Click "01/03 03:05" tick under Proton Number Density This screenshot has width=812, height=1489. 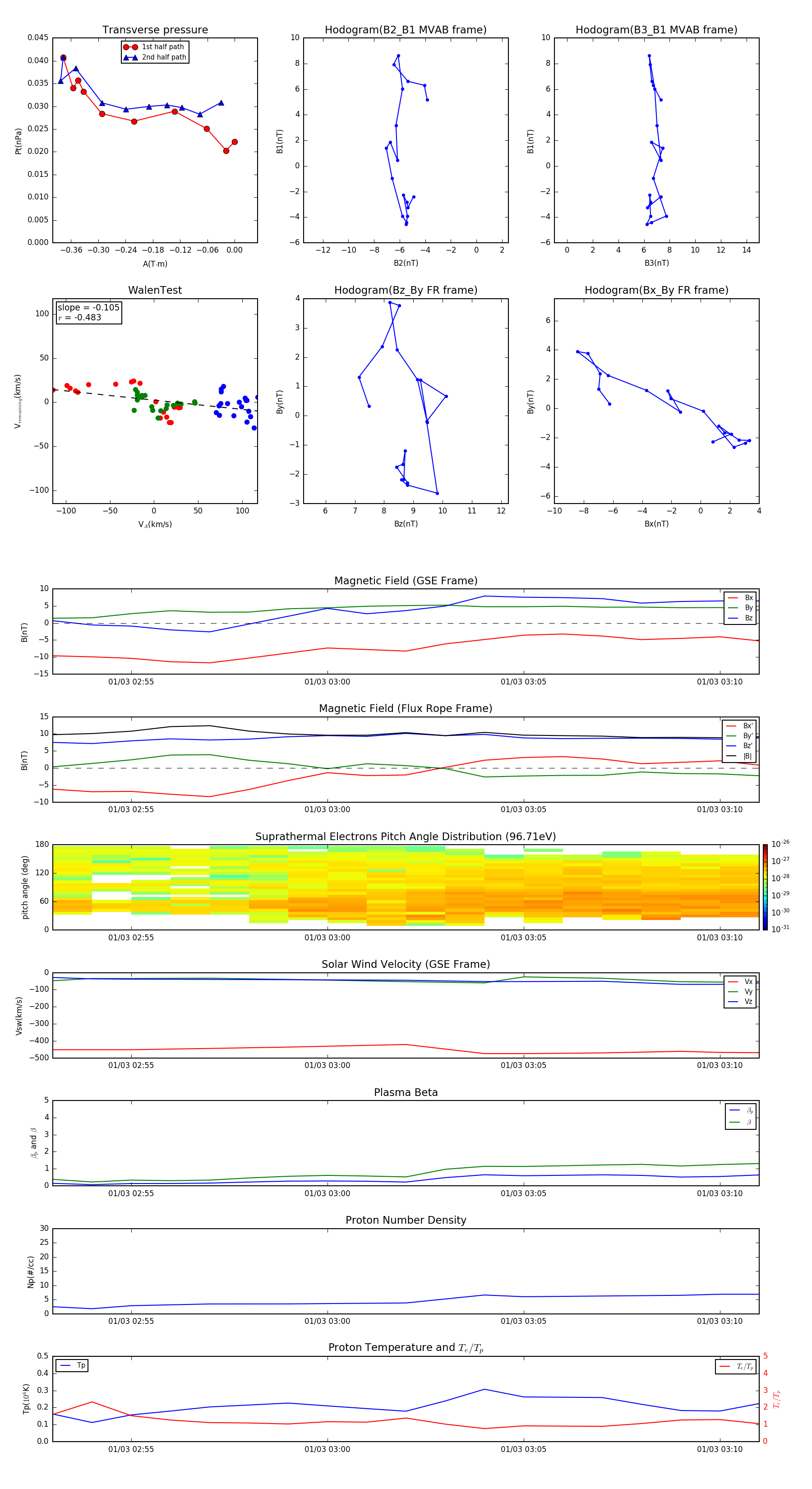pos(523,1321)
